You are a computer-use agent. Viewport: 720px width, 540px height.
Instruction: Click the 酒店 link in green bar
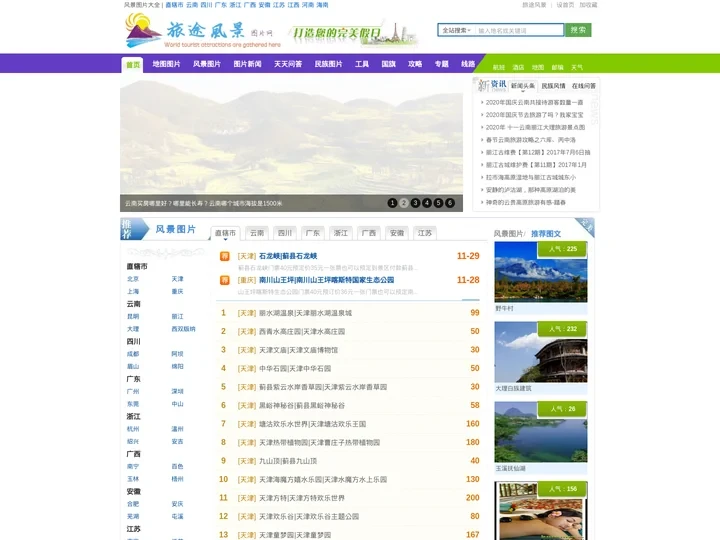(518, 68)
